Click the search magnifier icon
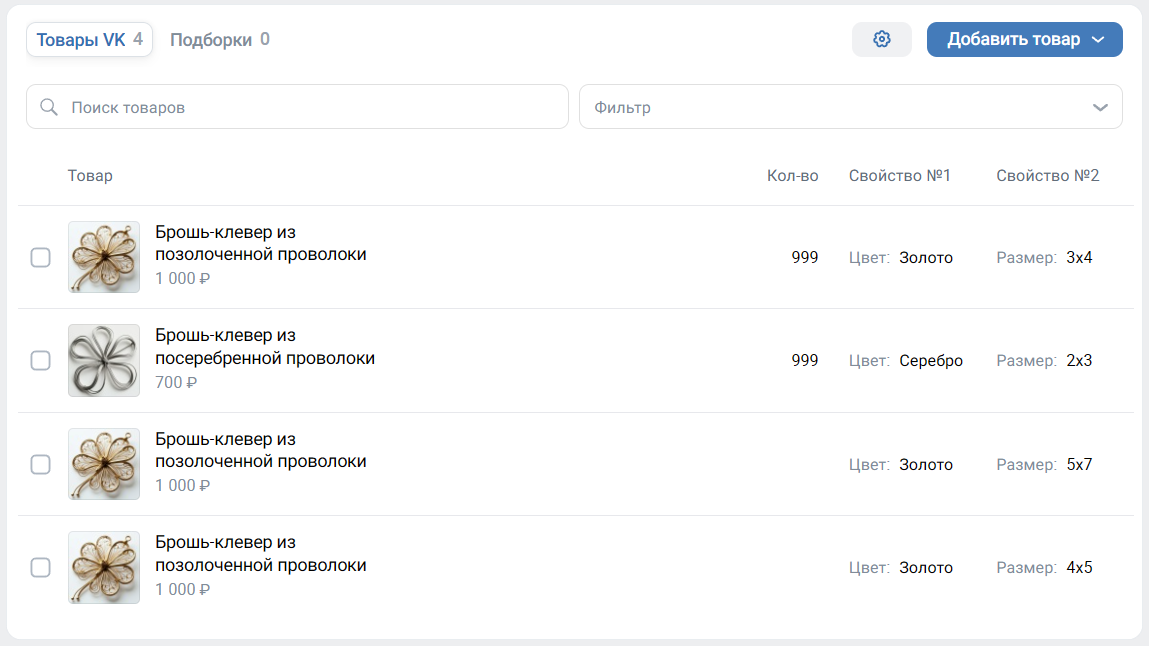The image size is (1149, 646). click(x=48, y=107)
